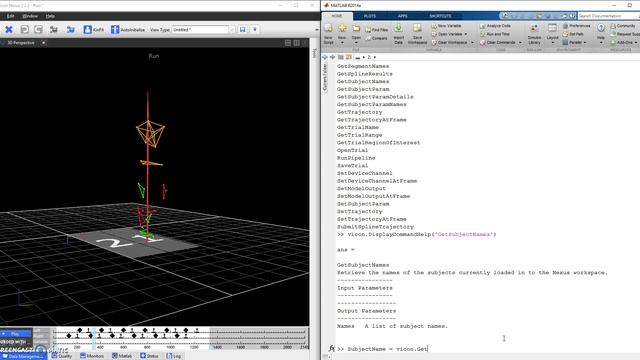The width and height of the screenshot is (640, 360).
Task: Click the timeline current frame cursor
Action: tap(94, 339)
